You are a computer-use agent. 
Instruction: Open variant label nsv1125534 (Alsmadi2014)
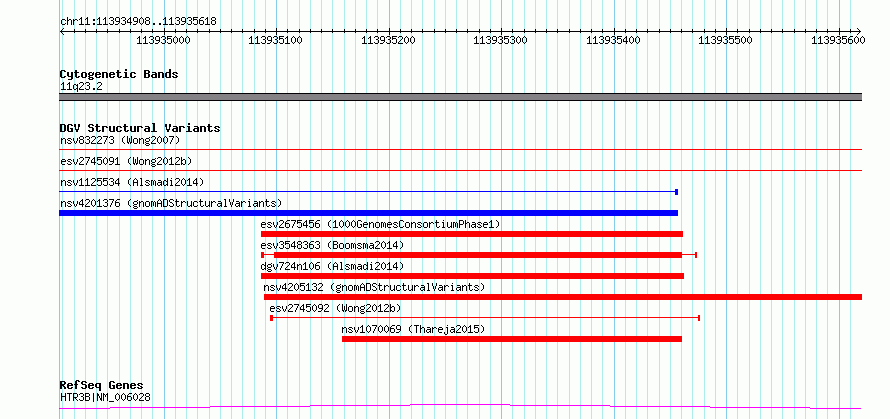coord(132,182)
